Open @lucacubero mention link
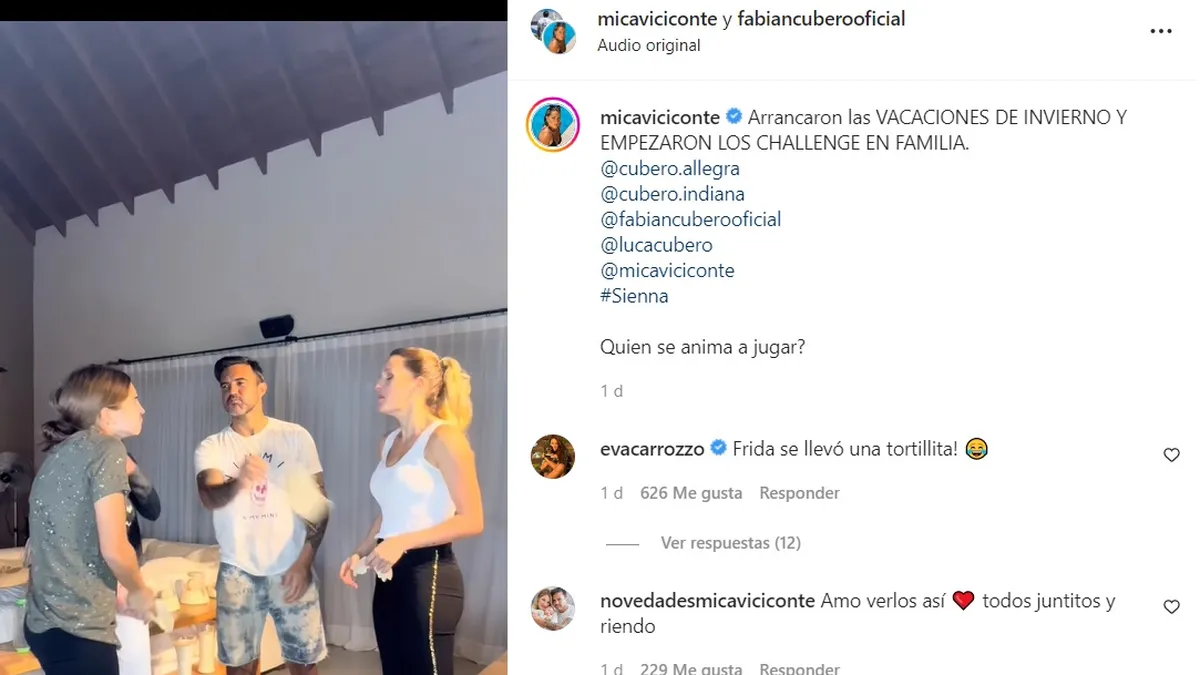 point(656,245)
